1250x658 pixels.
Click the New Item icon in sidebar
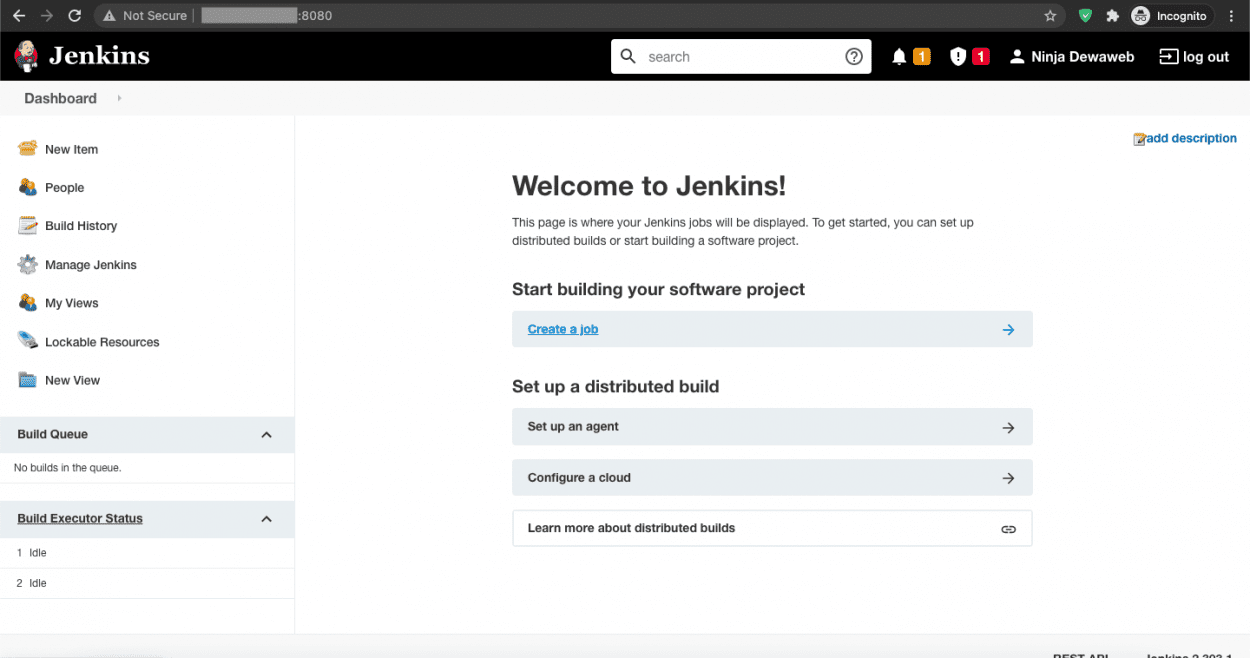pyautogui.click(x=27, y=149)
